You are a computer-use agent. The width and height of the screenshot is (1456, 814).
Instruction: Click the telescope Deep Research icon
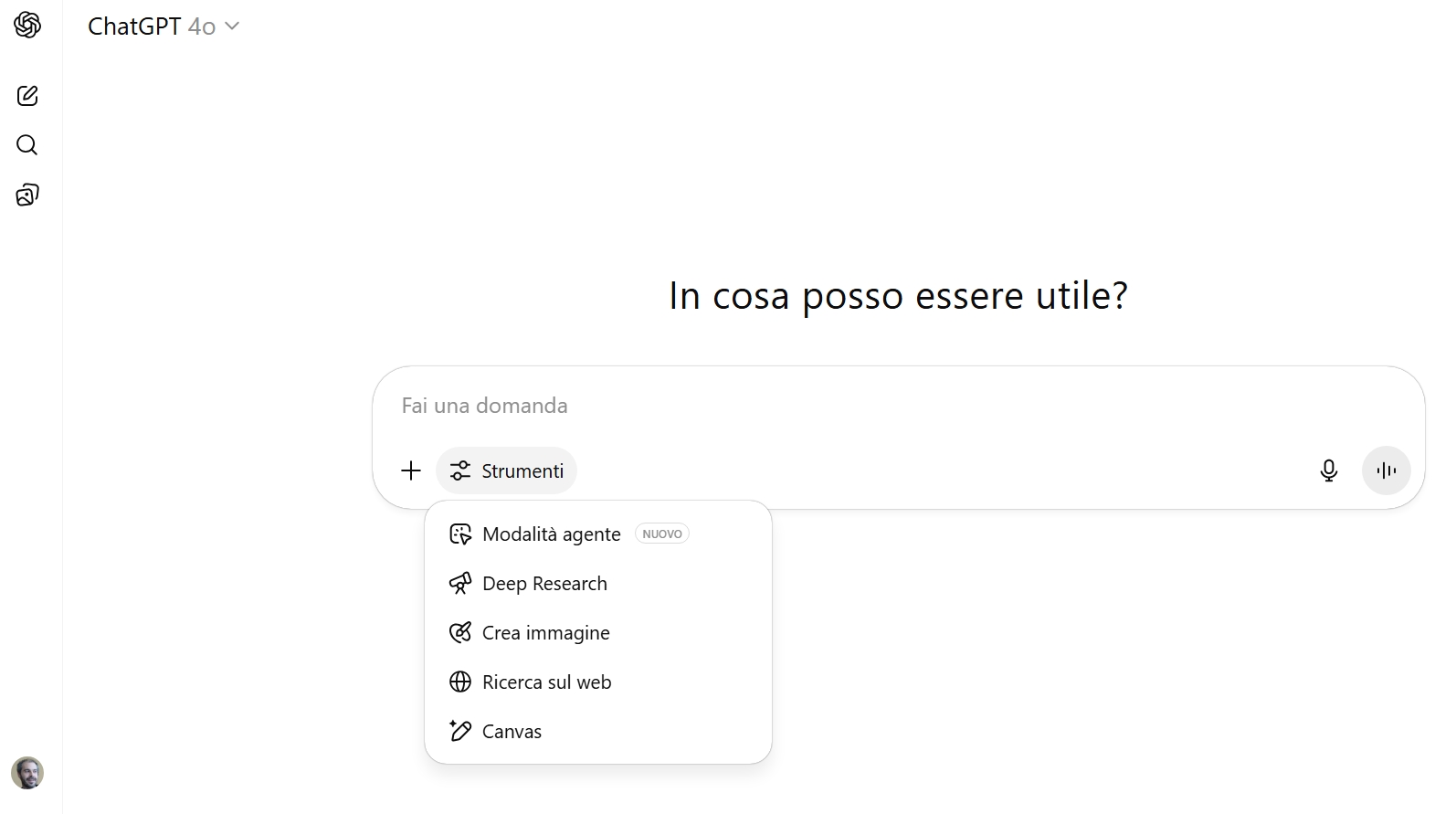coord(460,584)
